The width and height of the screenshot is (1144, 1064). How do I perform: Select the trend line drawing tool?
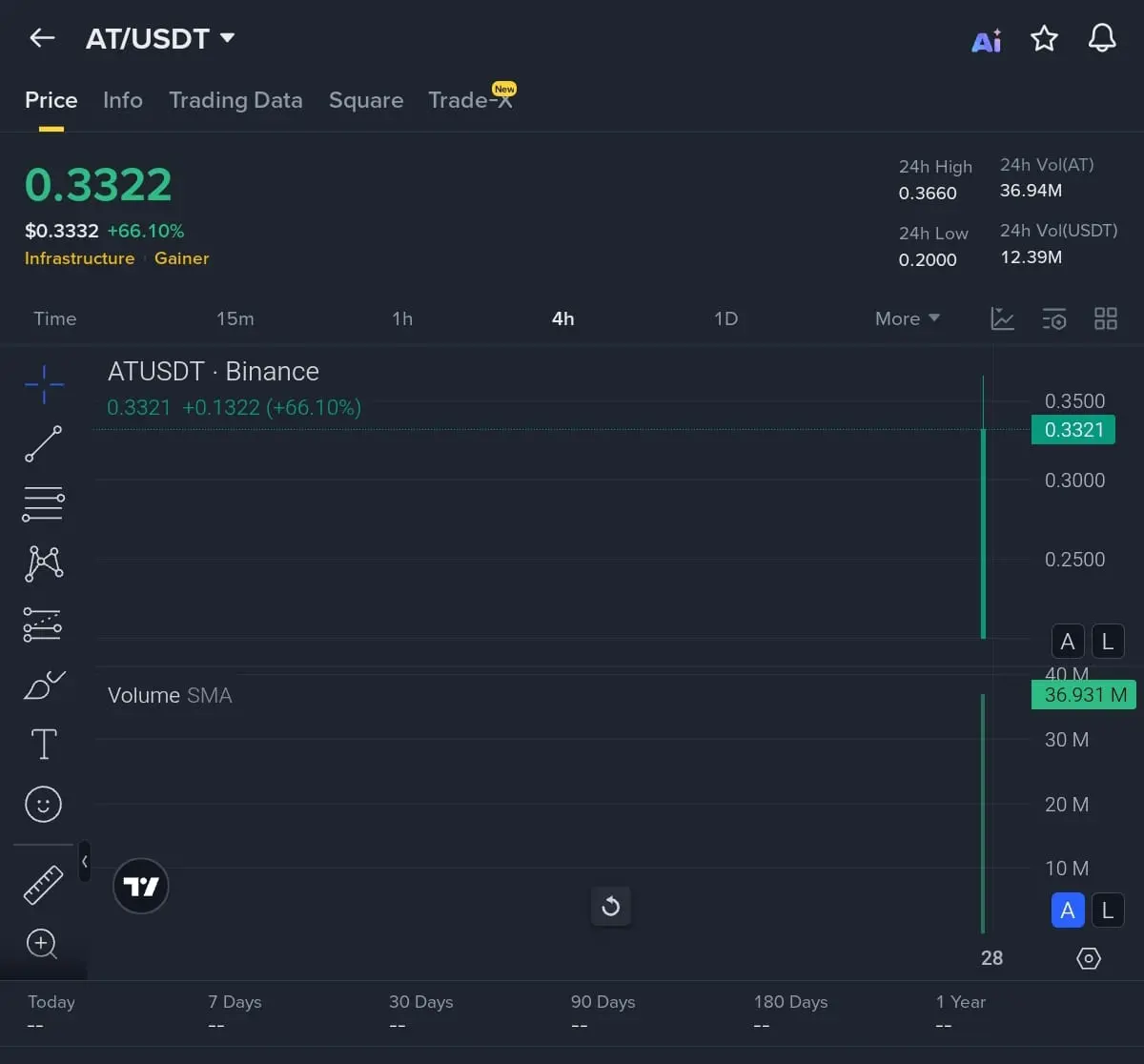click(x=43, y=444)
